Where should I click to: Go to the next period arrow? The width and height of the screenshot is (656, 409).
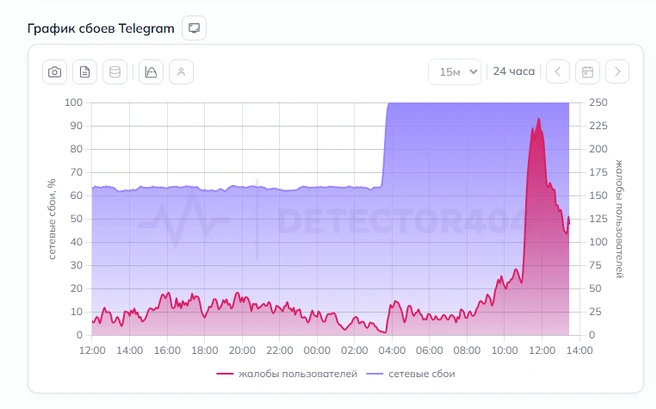click(x=618, y=72)
